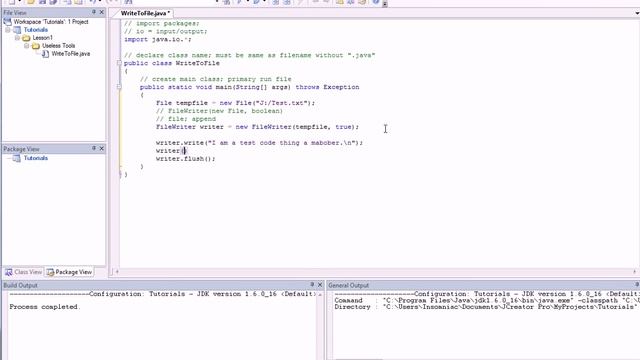This screenshot has height=360, width=640.
Task: Click the 'writer.flush();' line
Action: [185, 159]
